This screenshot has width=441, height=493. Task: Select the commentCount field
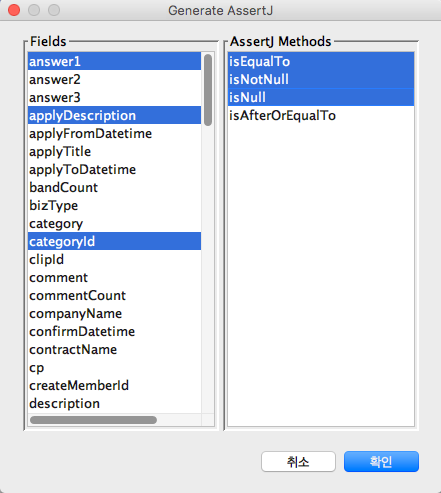pos(114,296)
